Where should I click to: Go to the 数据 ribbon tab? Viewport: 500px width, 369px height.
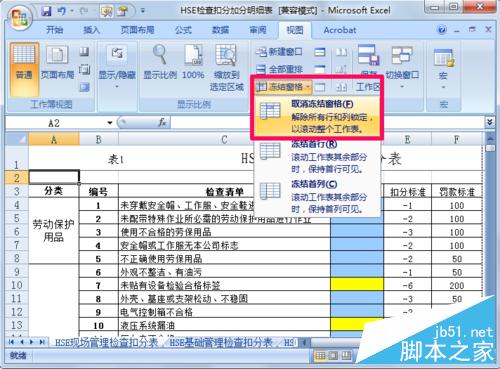pos(220,30)
